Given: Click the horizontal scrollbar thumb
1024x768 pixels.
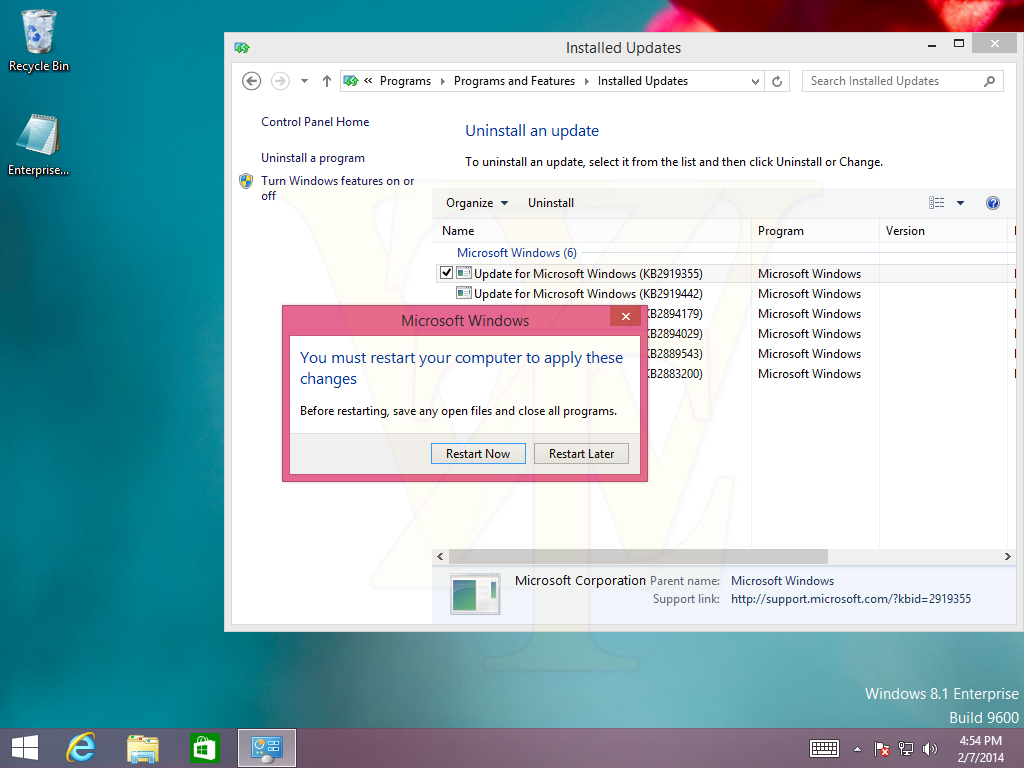Looking at the screenshot, I should [x=638, y=556].
